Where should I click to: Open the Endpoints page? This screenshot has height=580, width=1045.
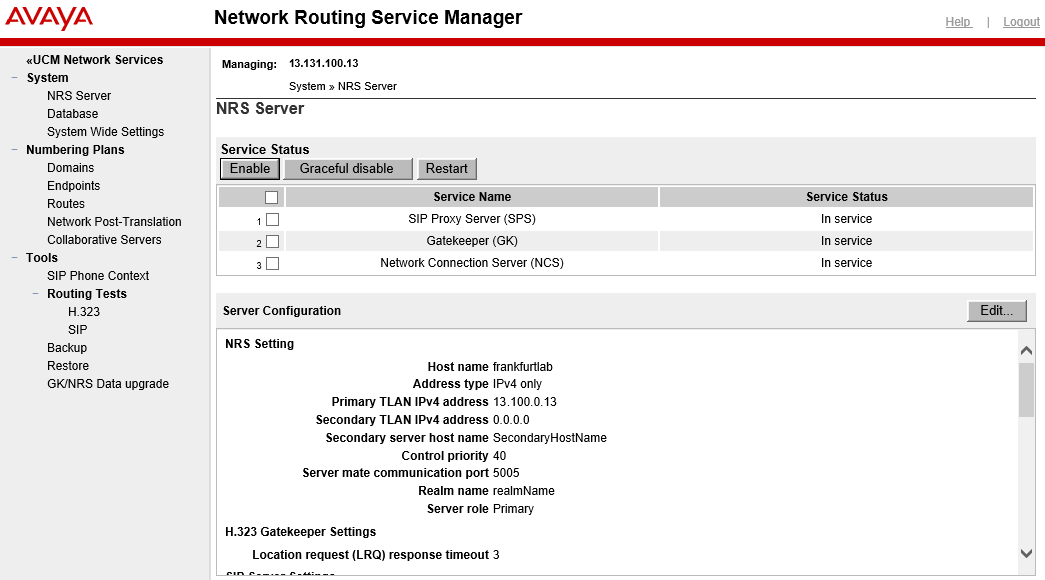coord(73,185)
